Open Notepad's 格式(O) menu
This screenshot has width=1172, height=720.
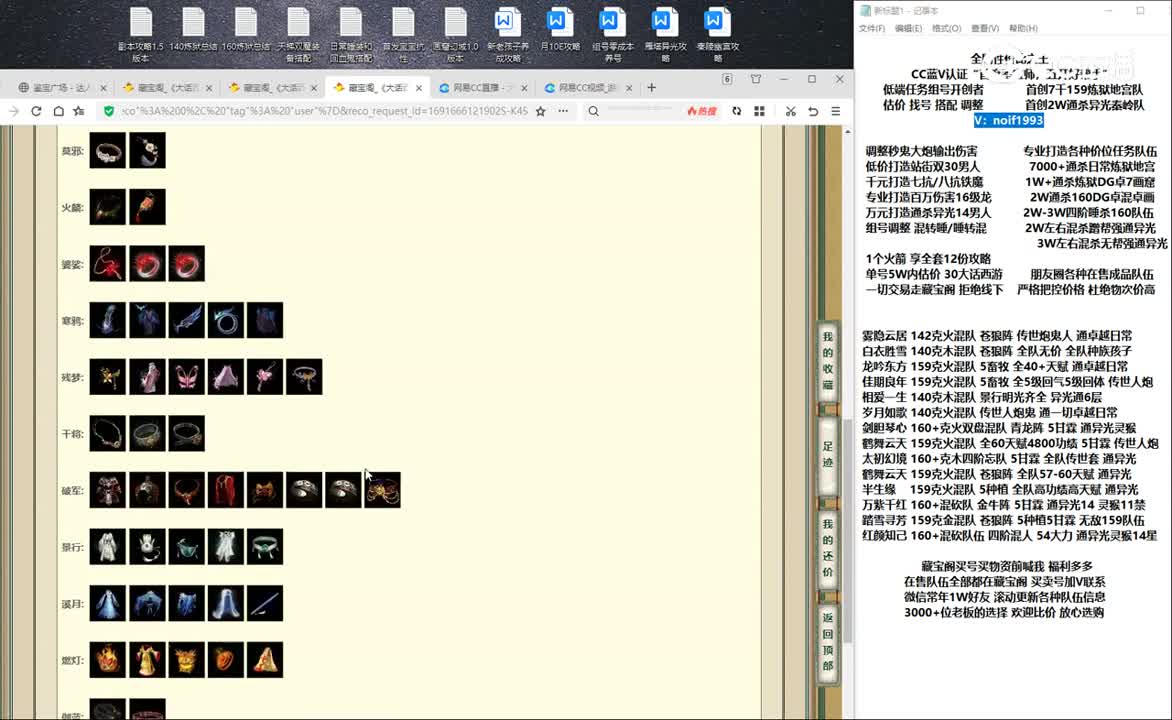[x=946, y=28]
